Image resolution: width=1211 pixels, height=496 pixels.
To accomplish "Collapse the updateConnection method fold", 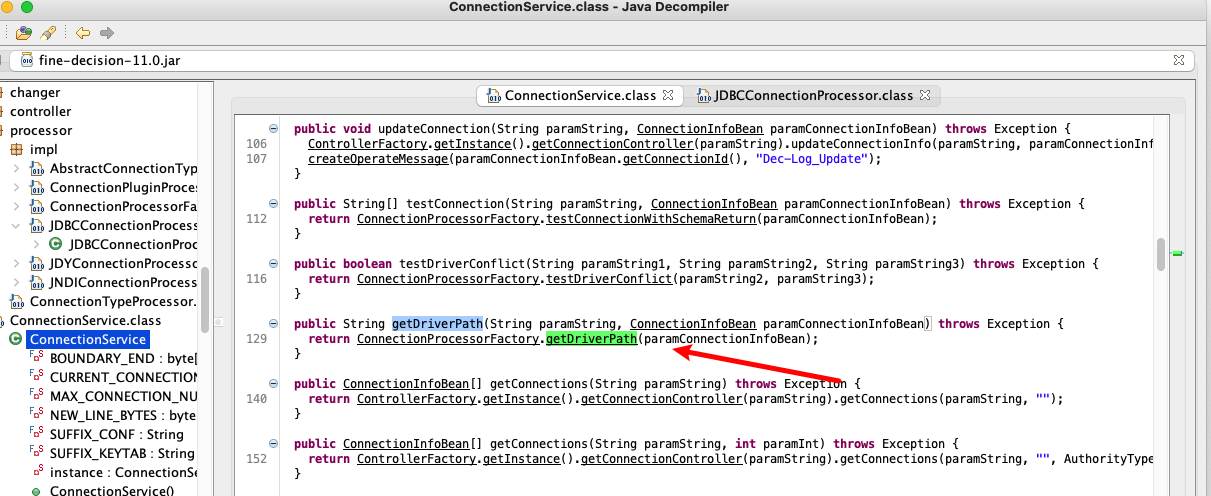I will click(274, 129).
